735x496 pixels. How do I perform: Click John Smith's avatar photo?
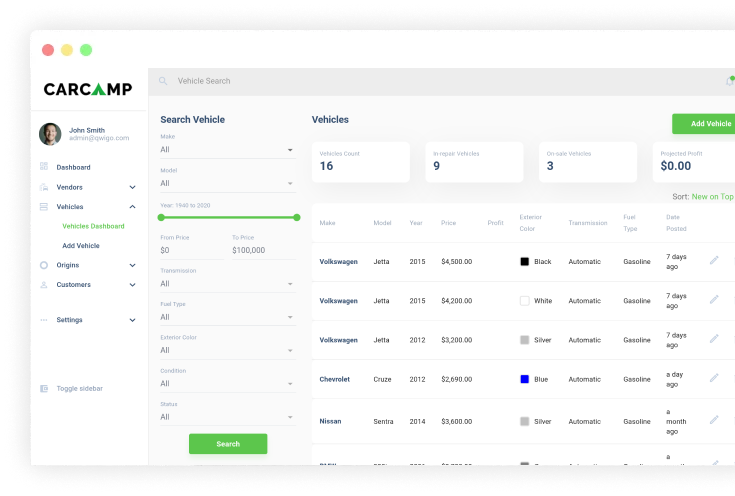(50, 134)
